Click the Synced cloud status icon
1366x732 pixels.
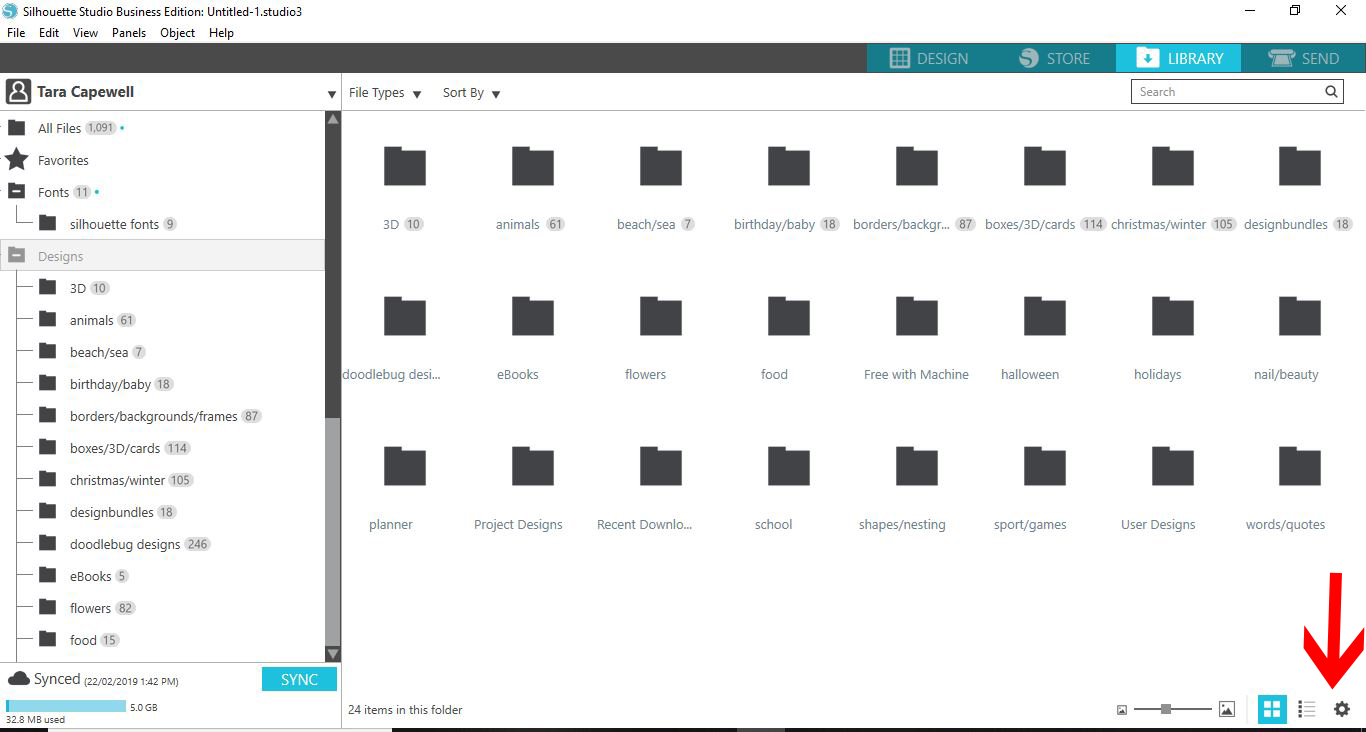point(18,679)
